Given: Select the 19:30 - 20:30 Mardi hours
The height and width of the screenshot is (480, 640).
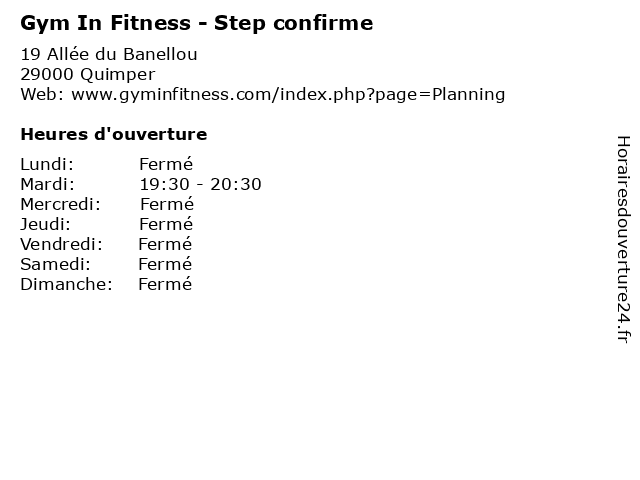Looking at the screenshot, I should (x=200, y=184).
